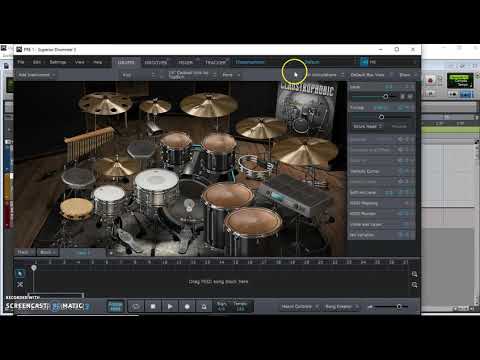Click the Stop transport button
The height and width of the screenshot is (360, 480).
coord(153,306)
